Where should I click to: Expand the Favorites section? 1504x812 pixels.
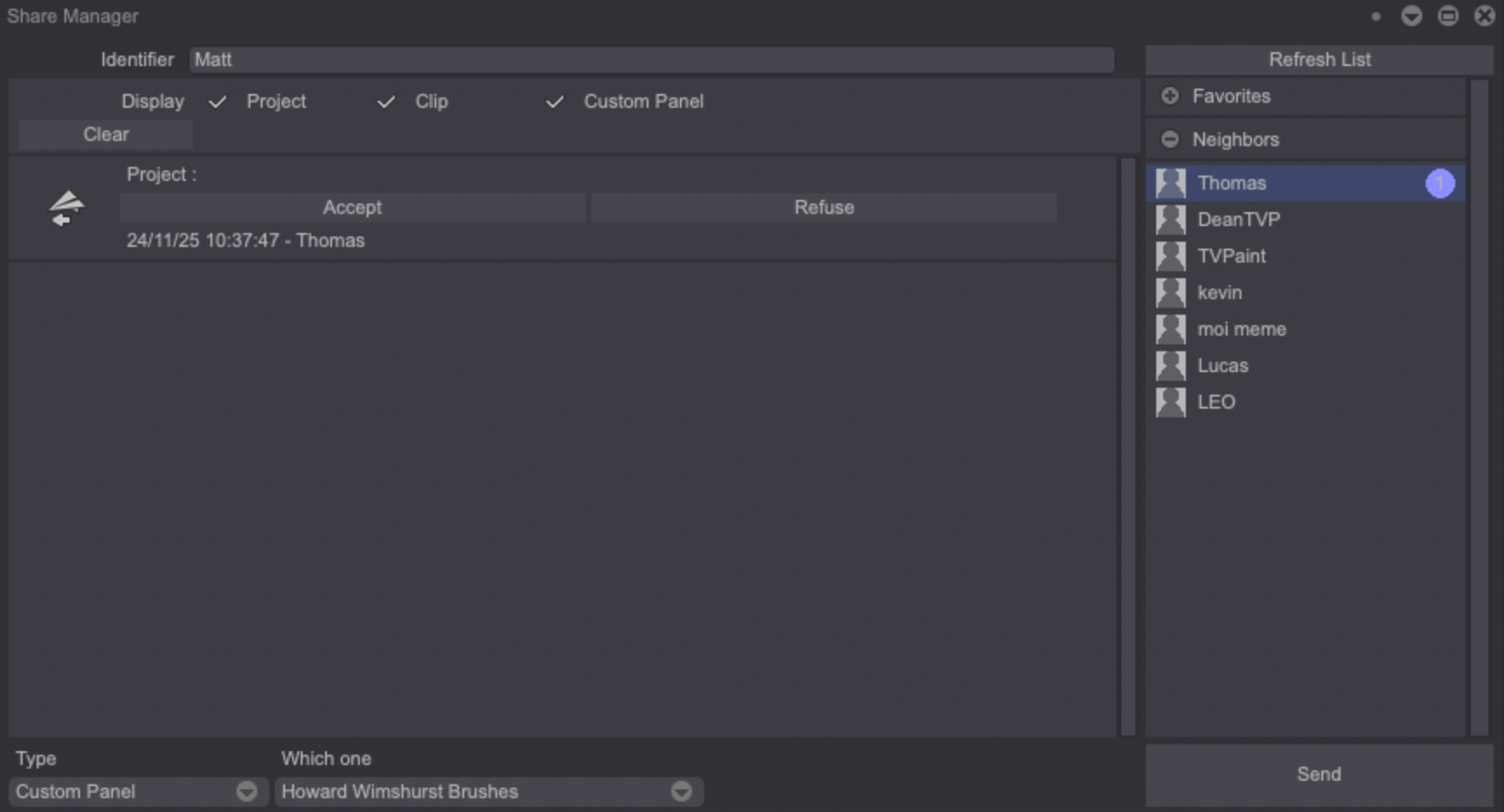[1170, 97]
